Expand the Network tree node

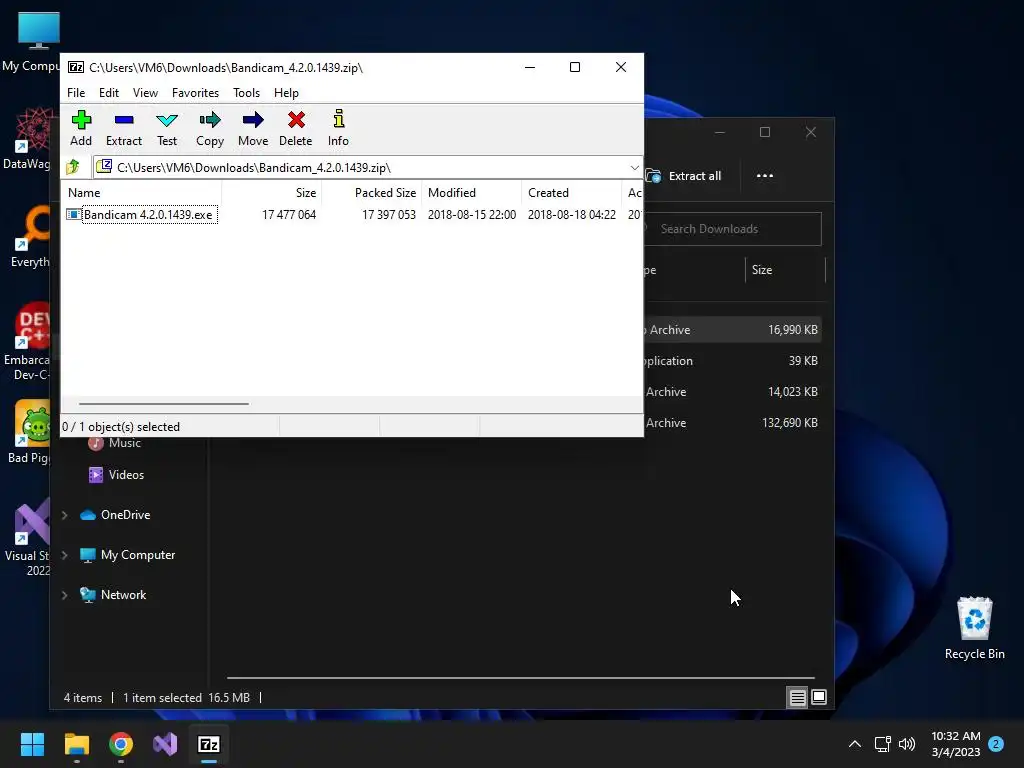[65, 595]
